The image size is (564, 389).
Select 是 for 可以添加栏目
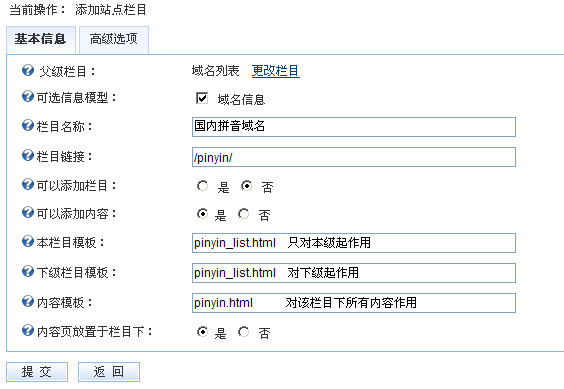(203, 186)
